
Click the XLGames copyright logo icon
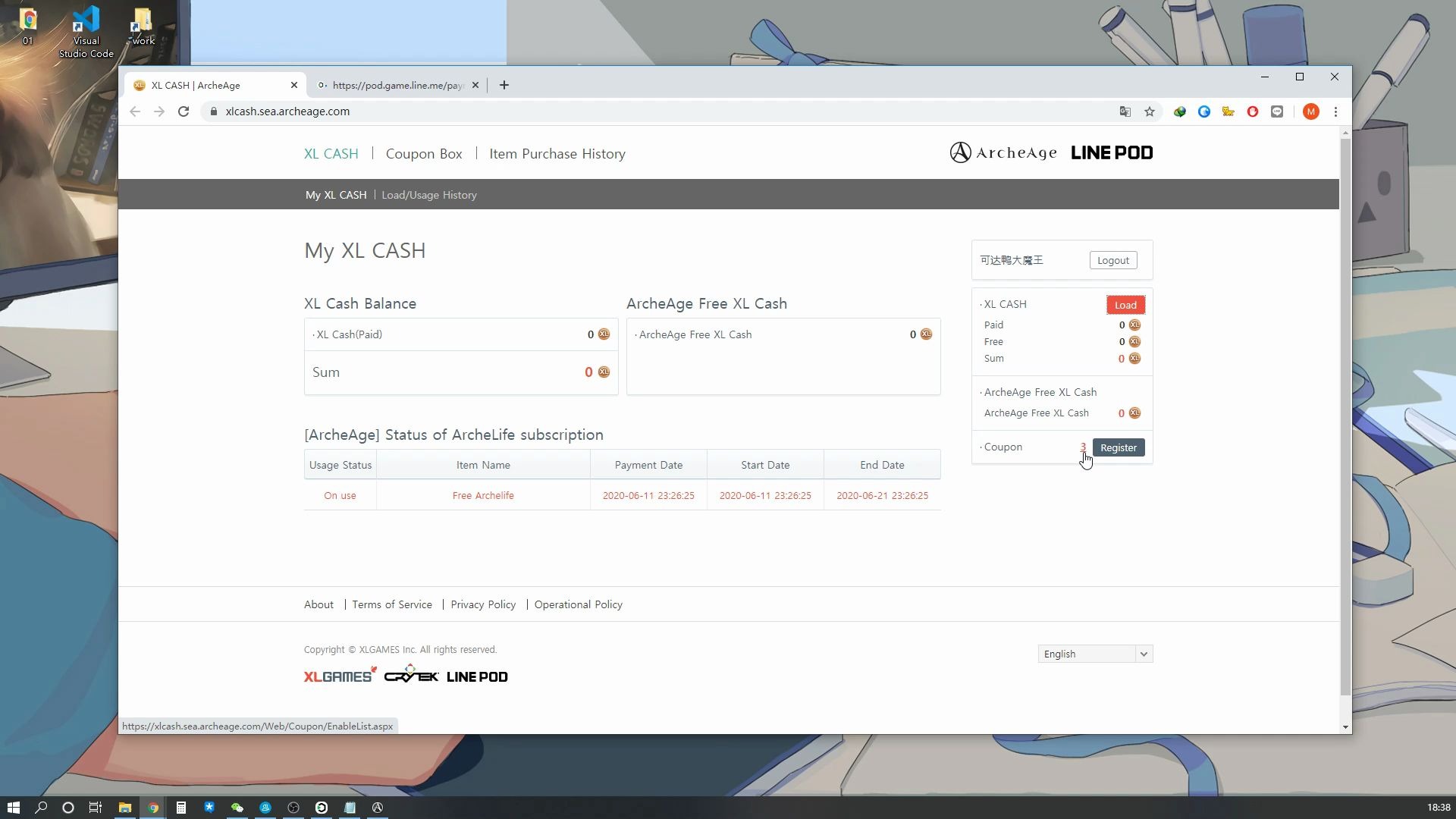point(340,675)
